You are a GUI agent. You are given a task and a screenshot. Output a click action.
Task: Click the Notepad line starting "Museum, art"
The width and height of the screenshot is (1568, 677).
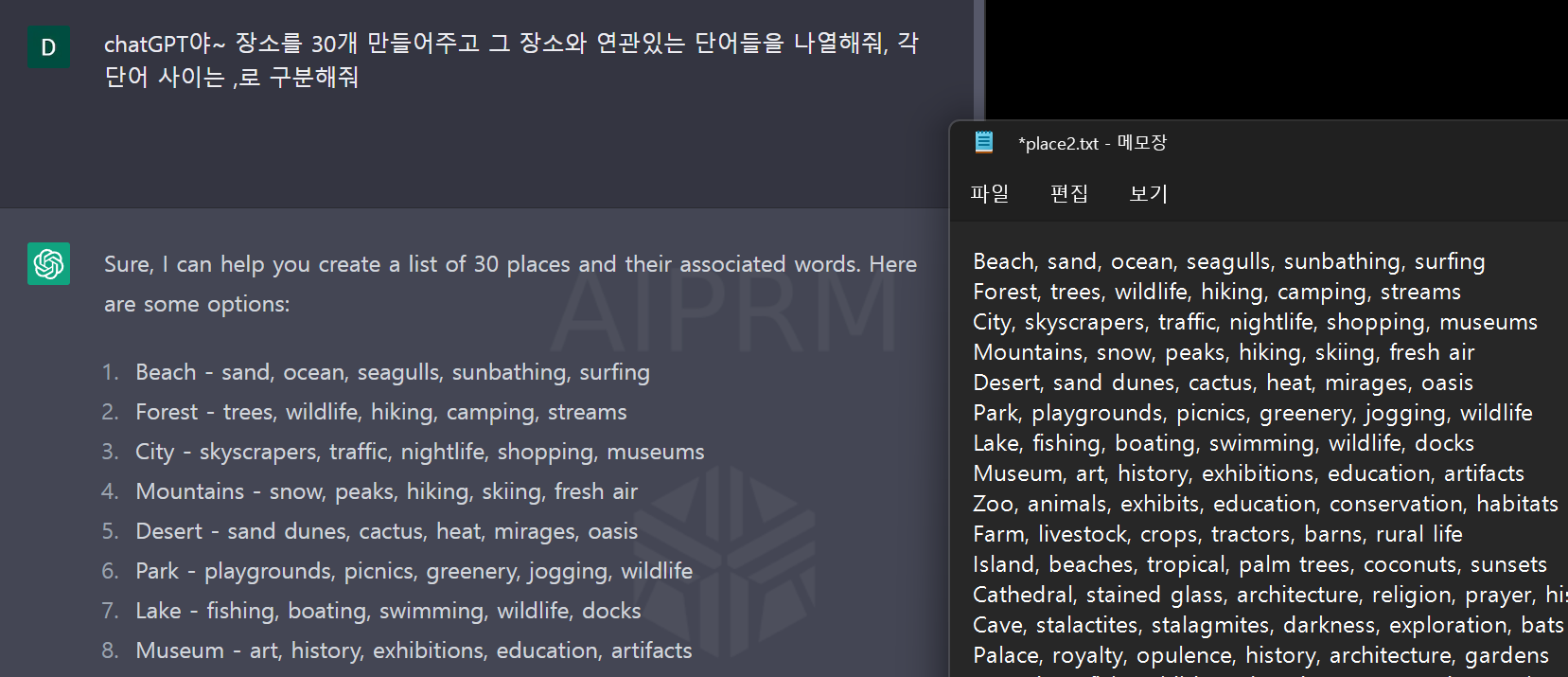[x=1249, y=473]
